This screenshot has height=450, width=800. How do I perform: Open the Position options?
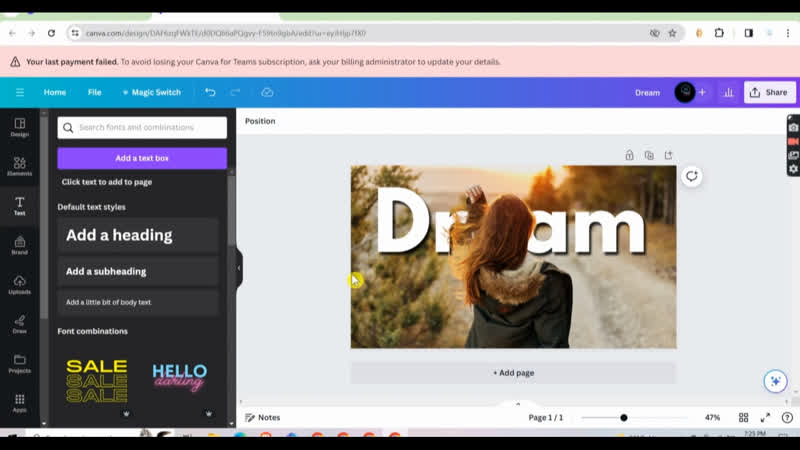point(260,121)
